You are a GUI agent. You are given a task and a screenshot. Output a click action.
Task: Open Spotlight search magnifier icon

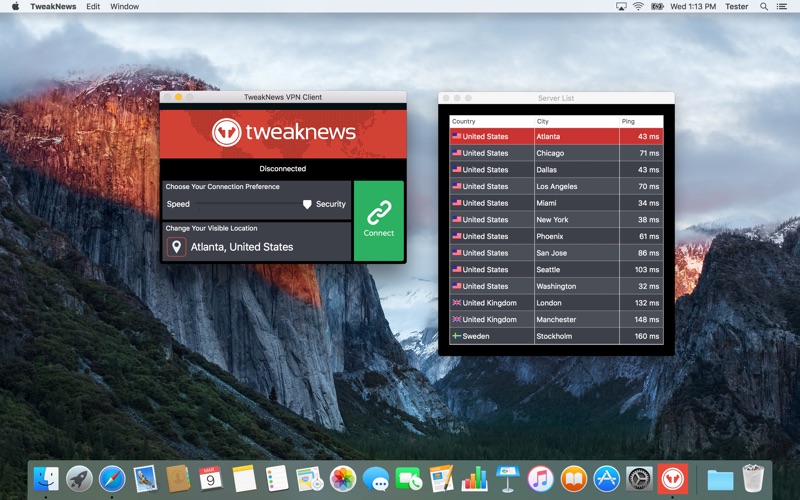tap(764, 7)
